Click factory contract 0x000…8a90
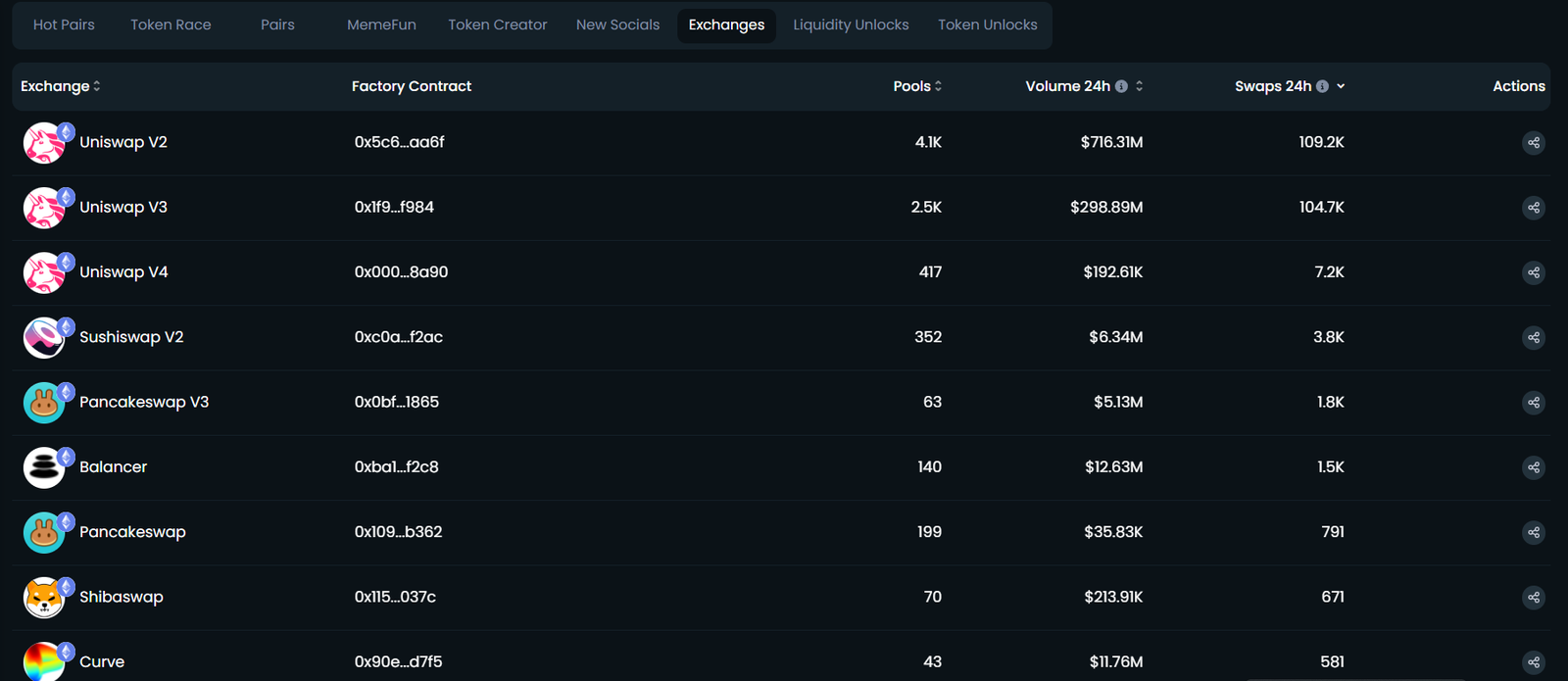This screenshot has height=681, width=1568. pyautogui.click(x=401, y=272)
